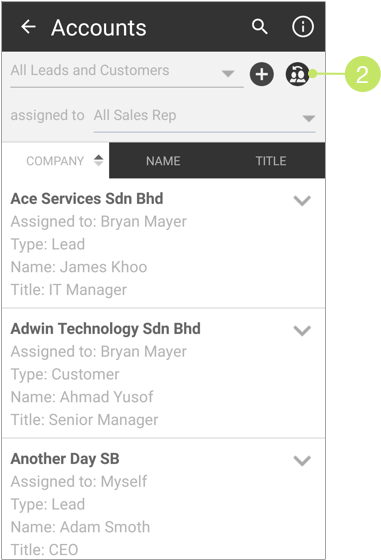Open the Another Day SB account
381x560 pixels.
point(65,459)
